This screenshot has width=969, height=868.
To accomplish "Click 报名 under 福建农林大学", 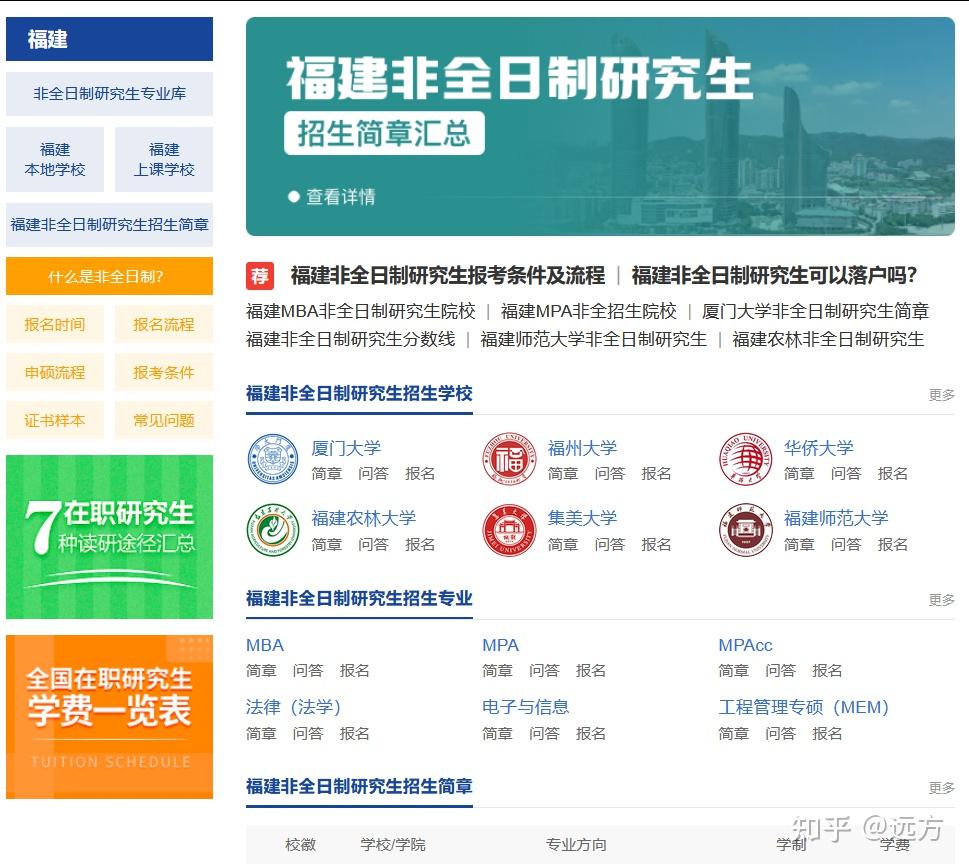I will coord(420,545).
